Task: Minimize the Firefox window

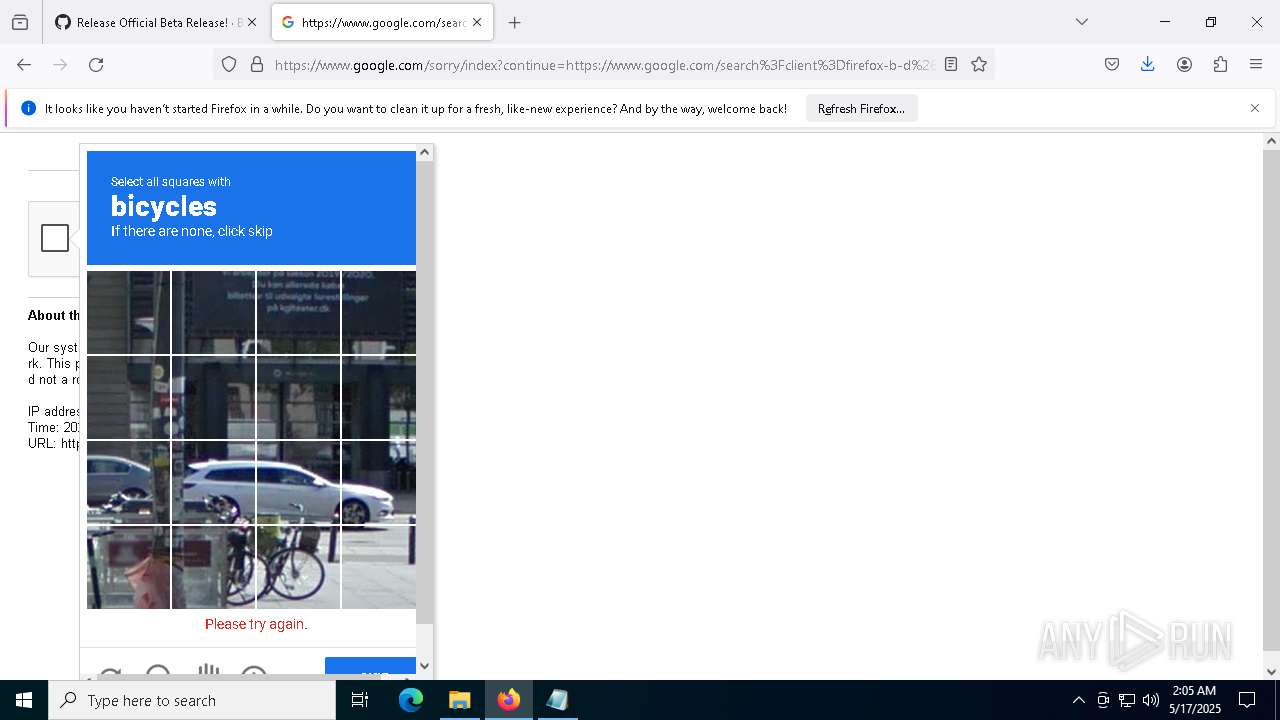Action: click(x=1164, y=22)
